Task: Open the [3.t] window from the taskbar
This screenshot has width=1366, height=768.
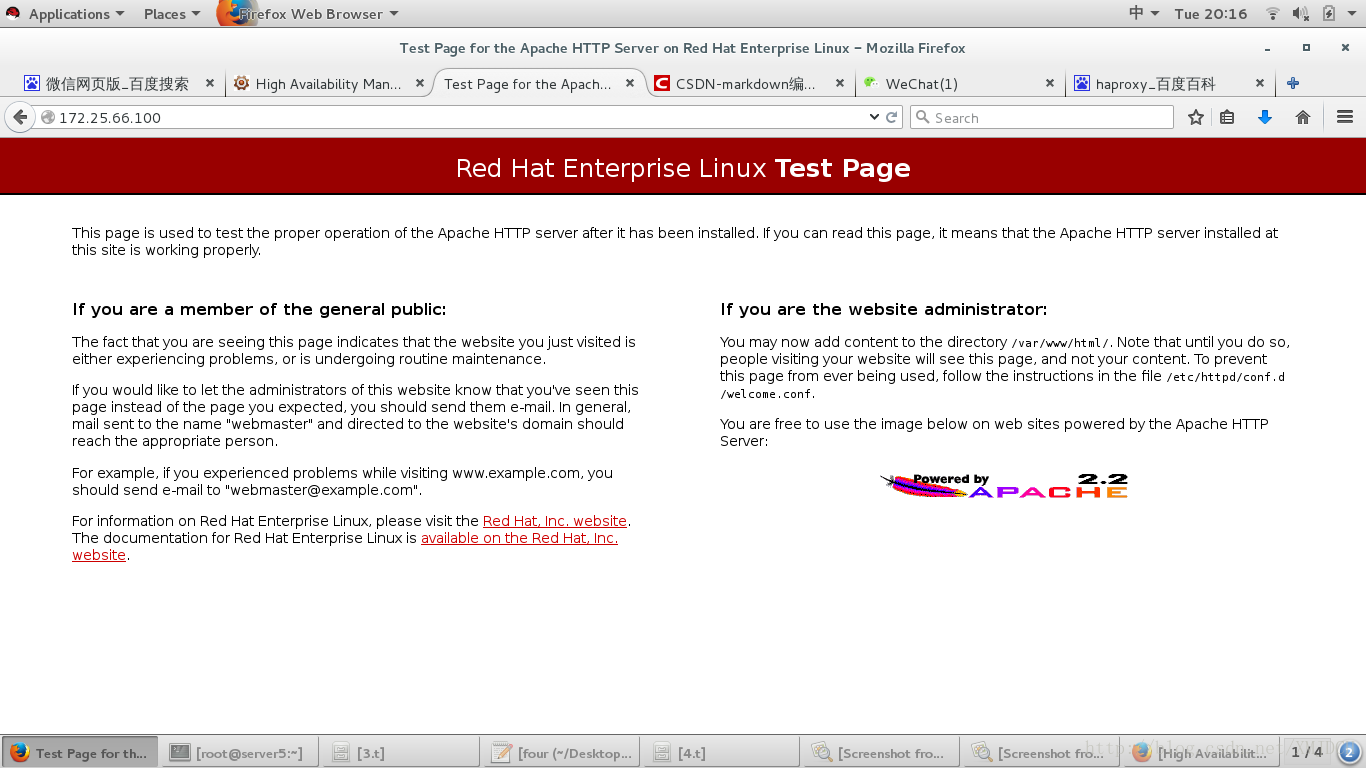Action: 400,752
